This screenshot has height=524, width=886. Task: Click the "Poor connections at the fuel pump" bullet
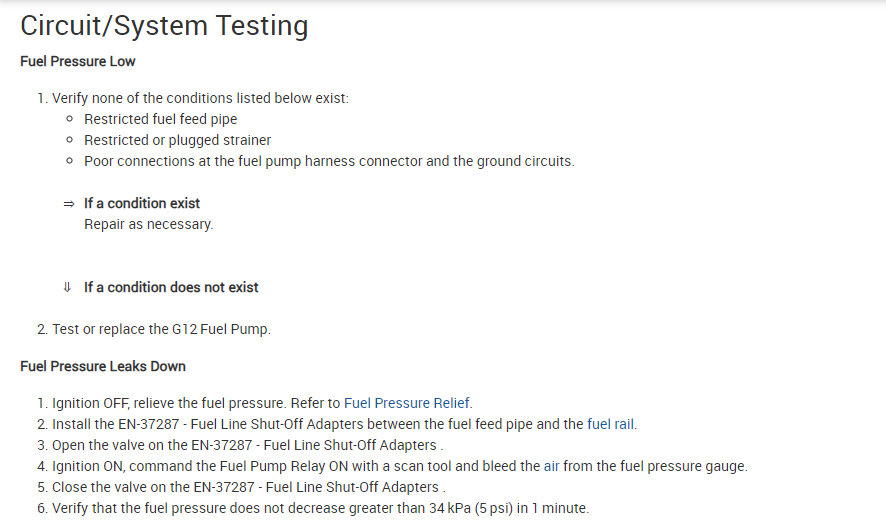coord(329,161)
